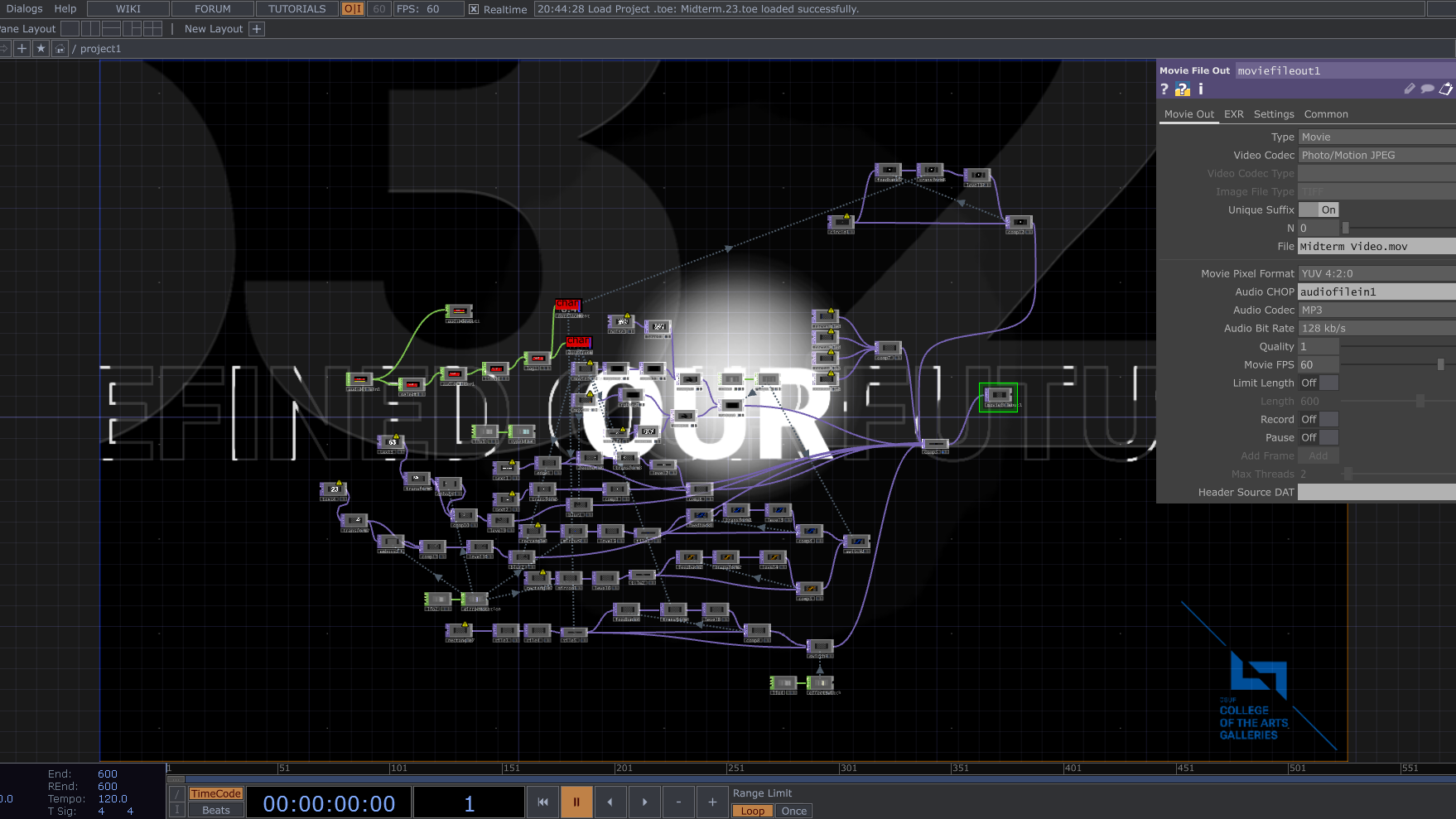Open the TUTORIALS link button
1456x819 pixels.
(297, 9)
